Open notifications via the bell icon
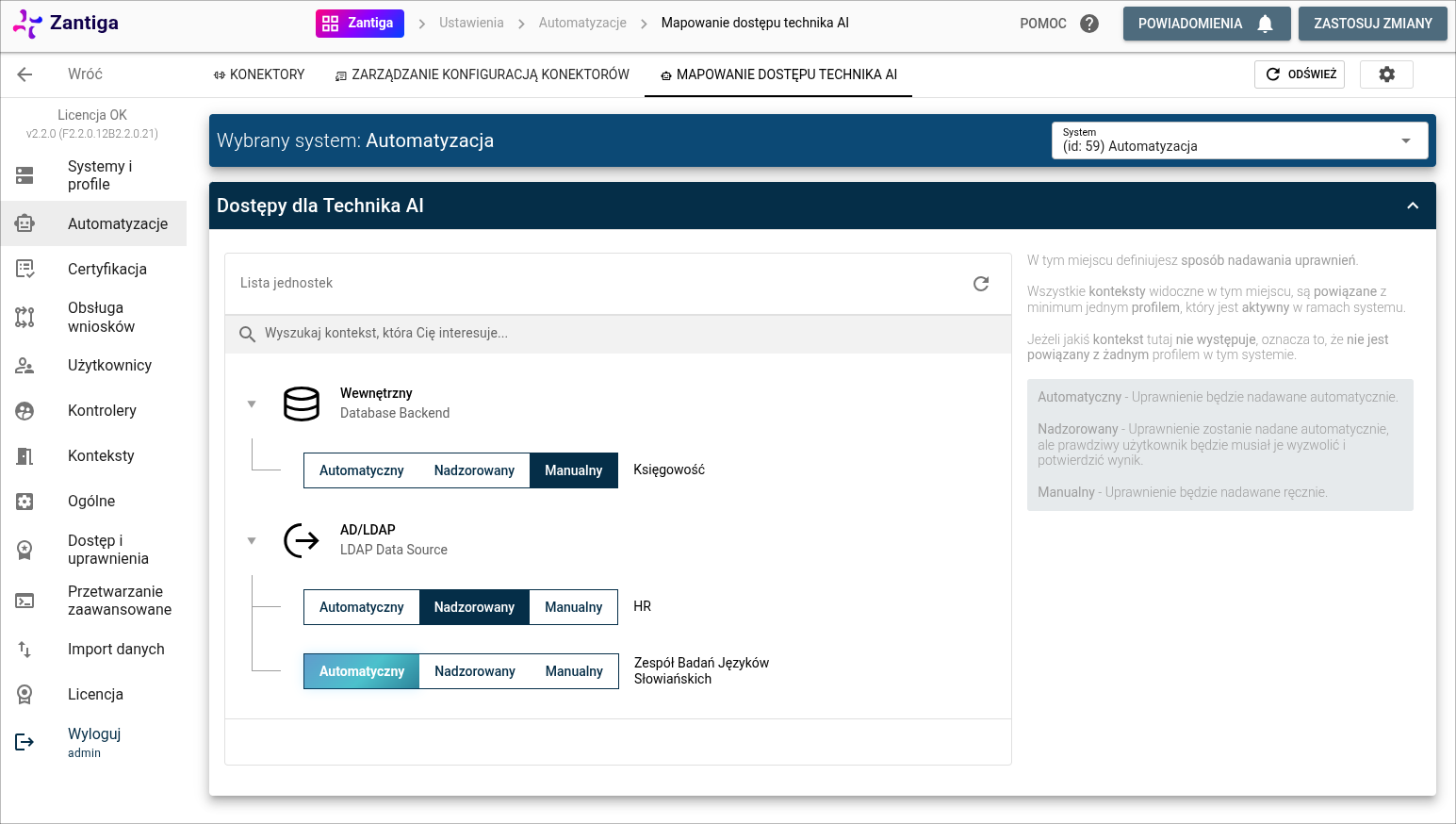Viewport: 1456px width, 824px height. point(1265,24)
